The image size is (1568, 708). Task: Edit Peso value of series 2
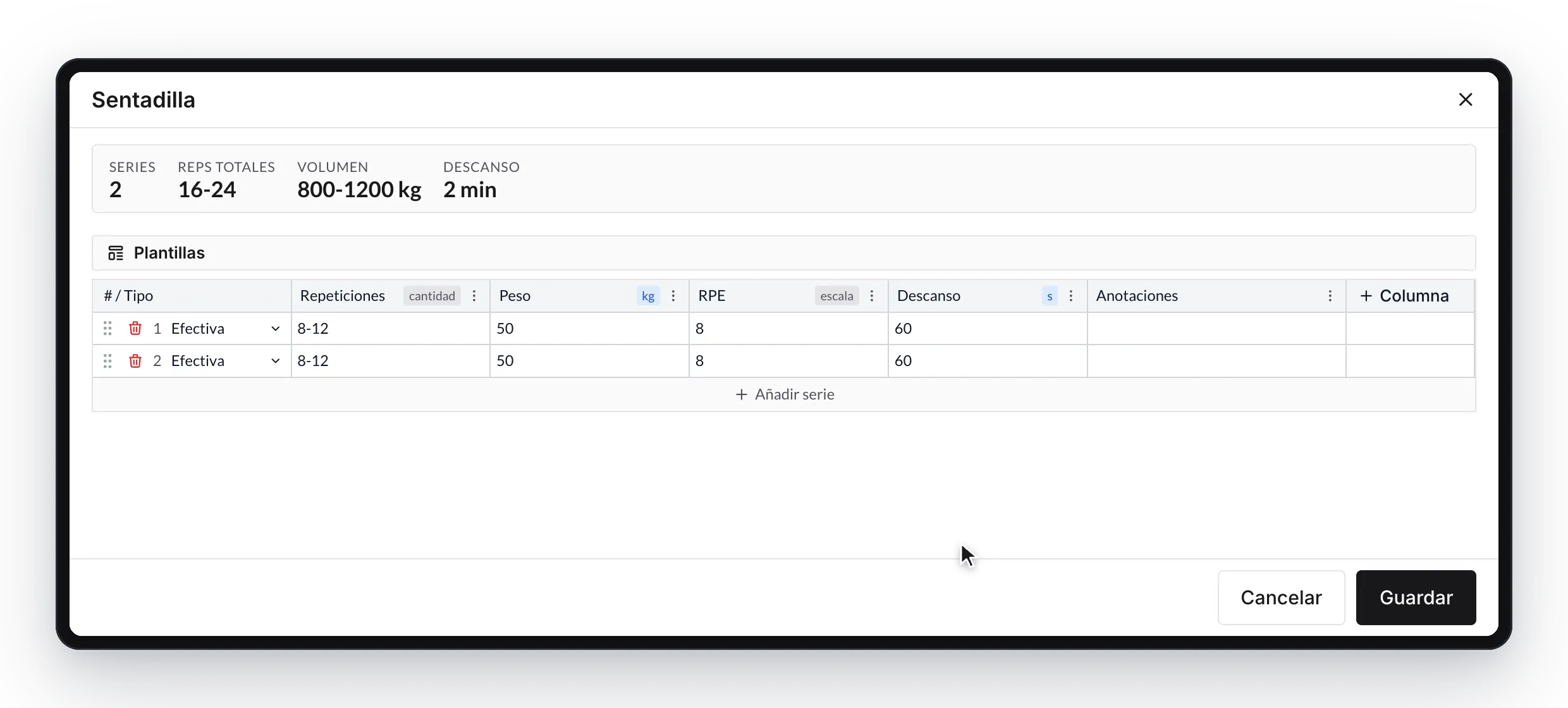pos(590,360)
